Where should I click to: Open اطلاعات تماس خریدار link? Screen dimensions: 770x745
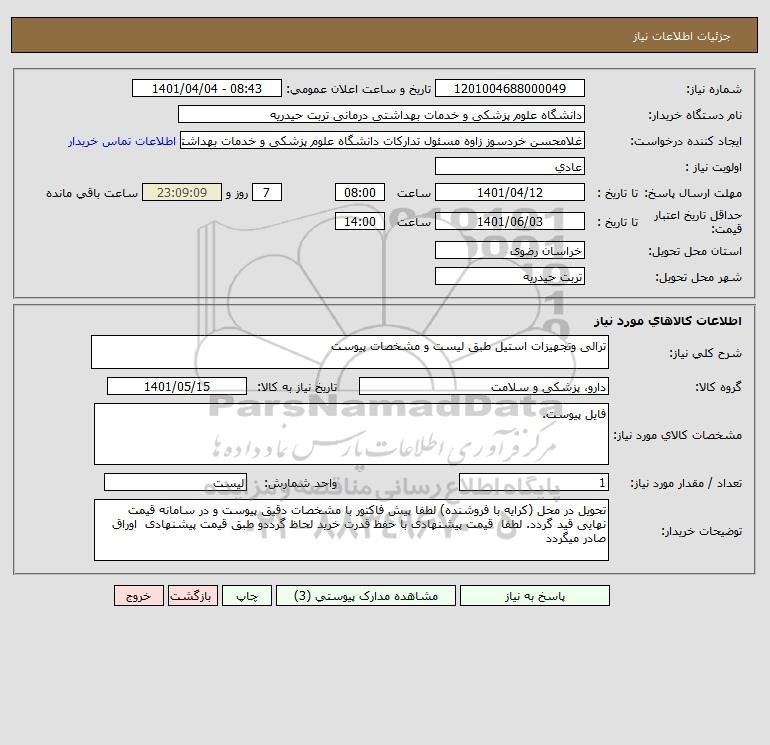point(122,141)
